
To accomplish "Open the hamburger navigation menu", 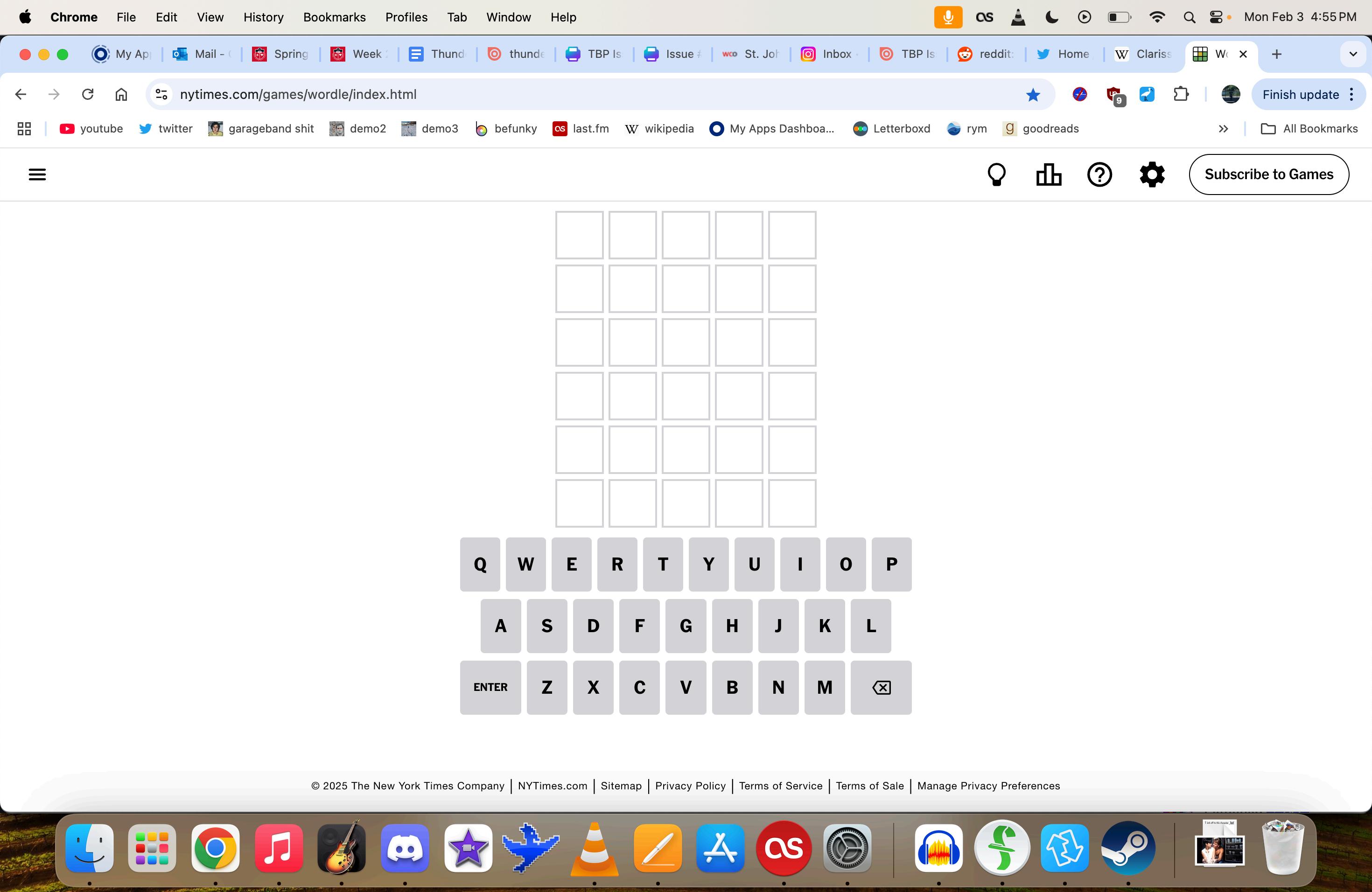I will pyautogui.click(x=37, y=174).
